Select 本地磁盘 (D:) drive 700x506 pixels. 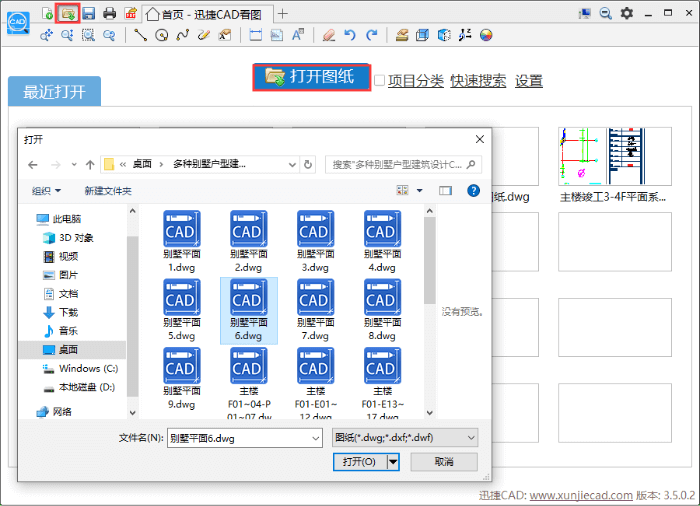[79, 387]
